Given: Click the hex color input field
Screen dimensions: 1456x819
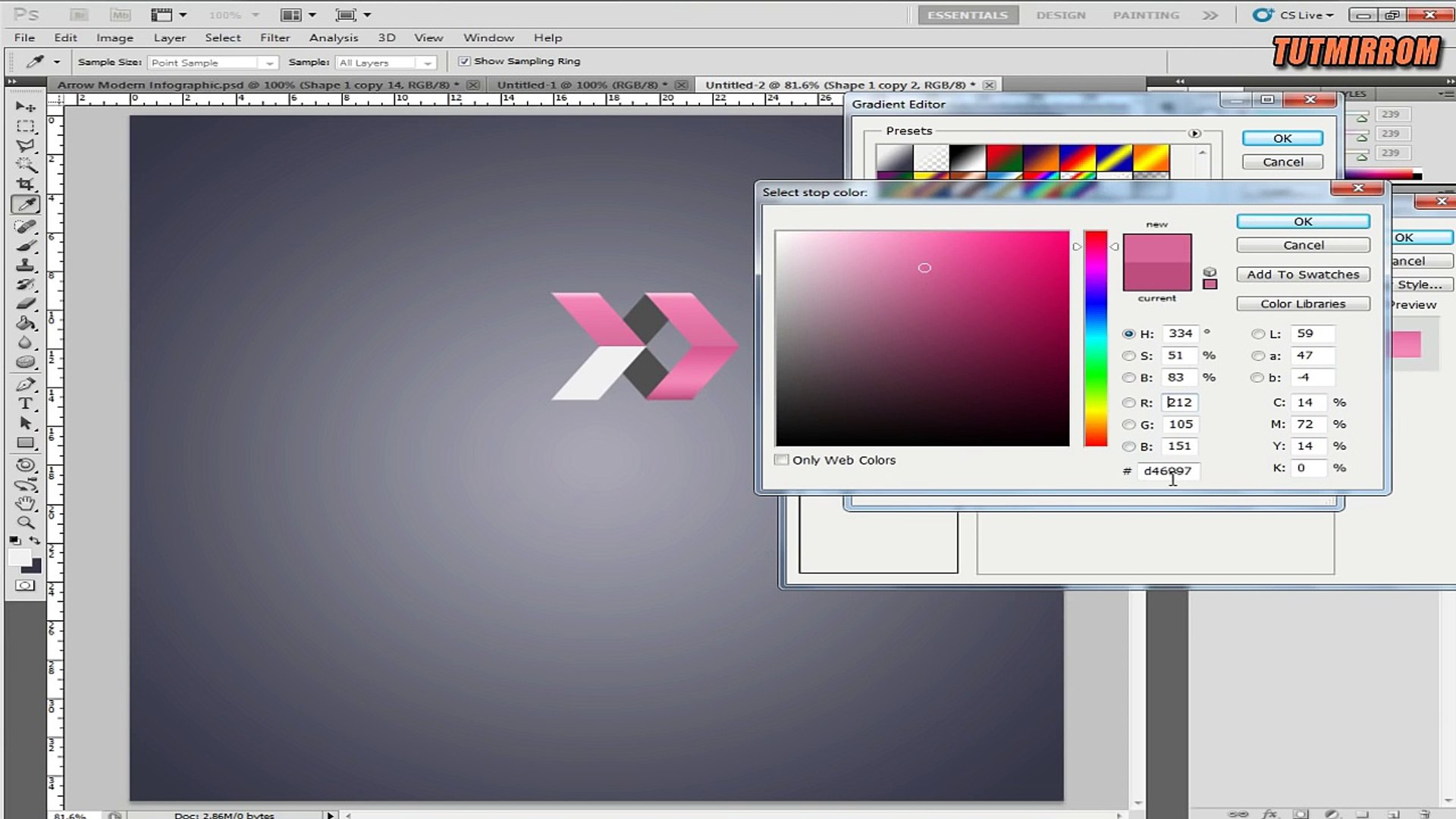Looking at the screenshot, I should (x=1168, y=471).
